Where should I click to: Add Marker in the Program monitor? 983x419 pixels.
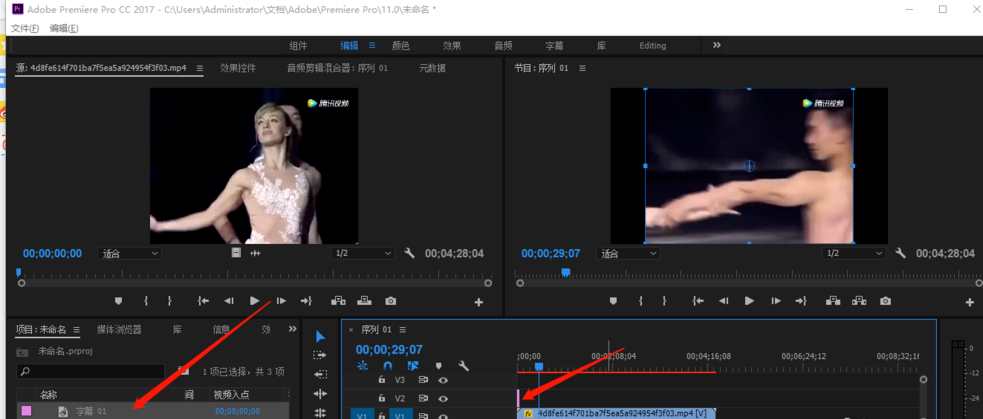612,301
